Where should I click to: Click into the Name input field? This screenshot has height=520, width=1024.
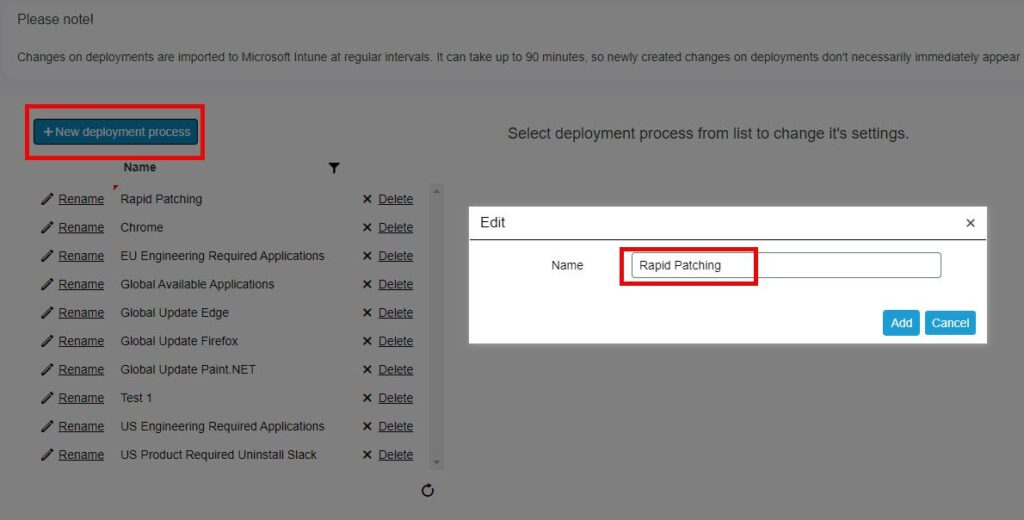point(785,265)
